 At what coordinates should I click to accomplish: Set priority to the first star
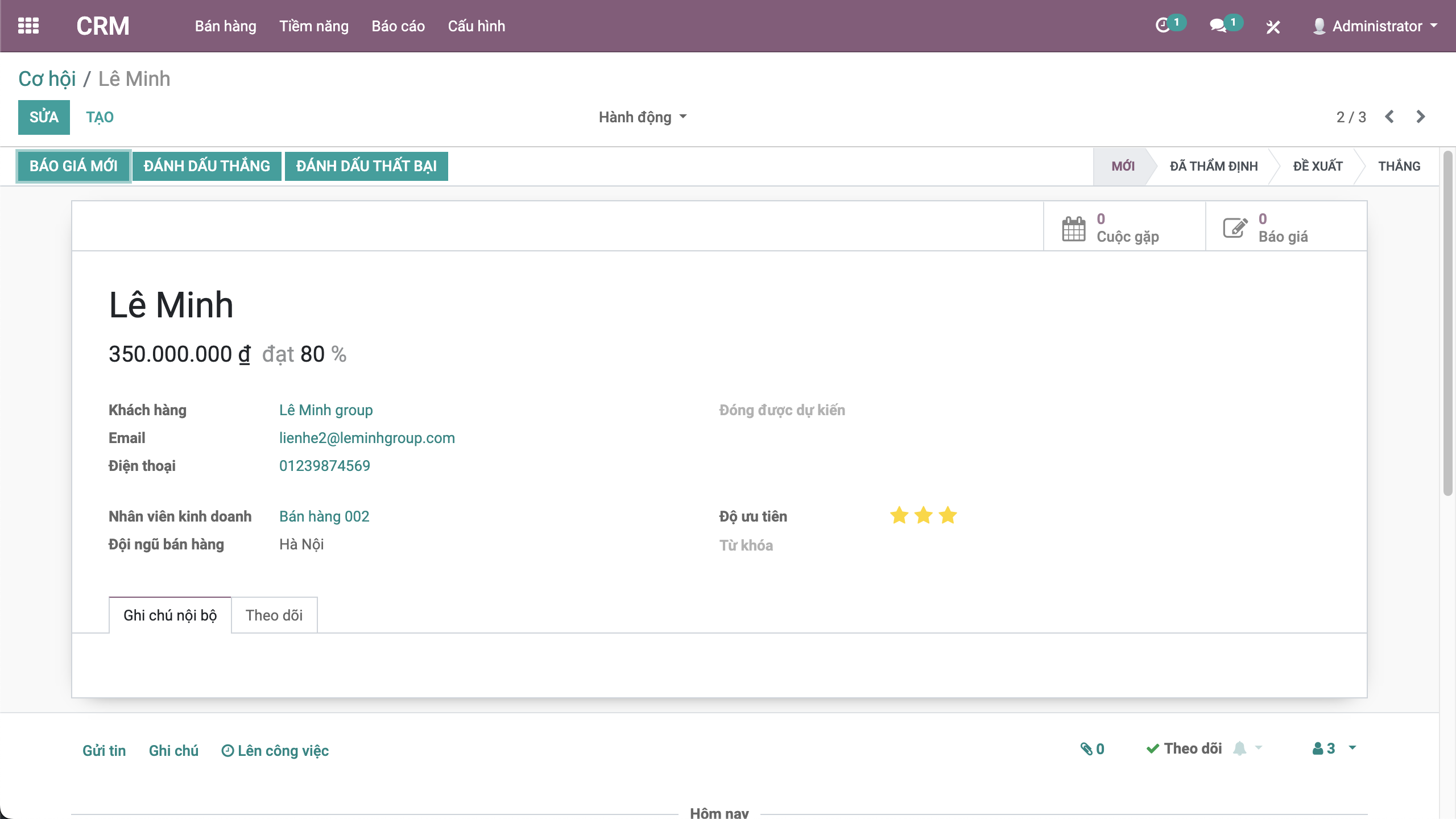(899, 515)
